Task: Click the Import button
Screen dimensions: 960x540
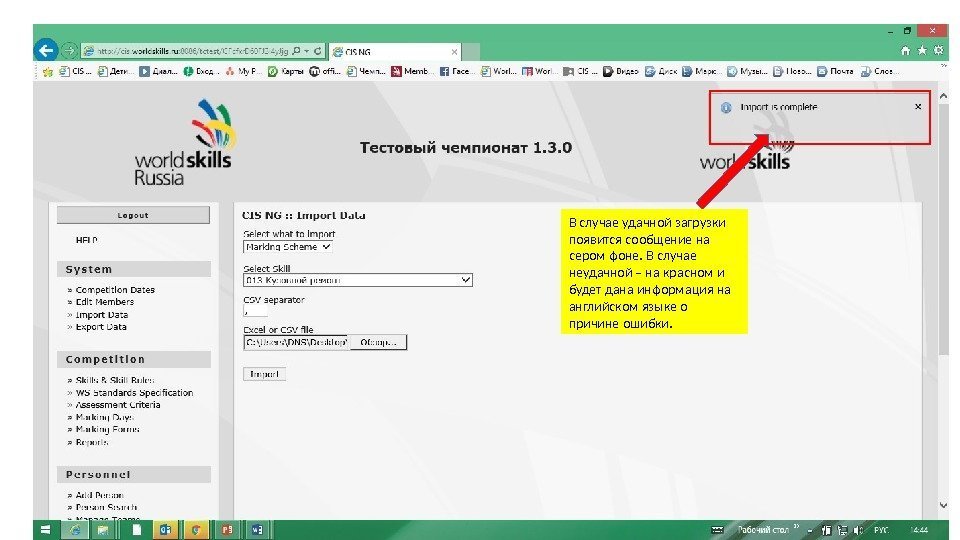Action: click(x=264, y=374)
